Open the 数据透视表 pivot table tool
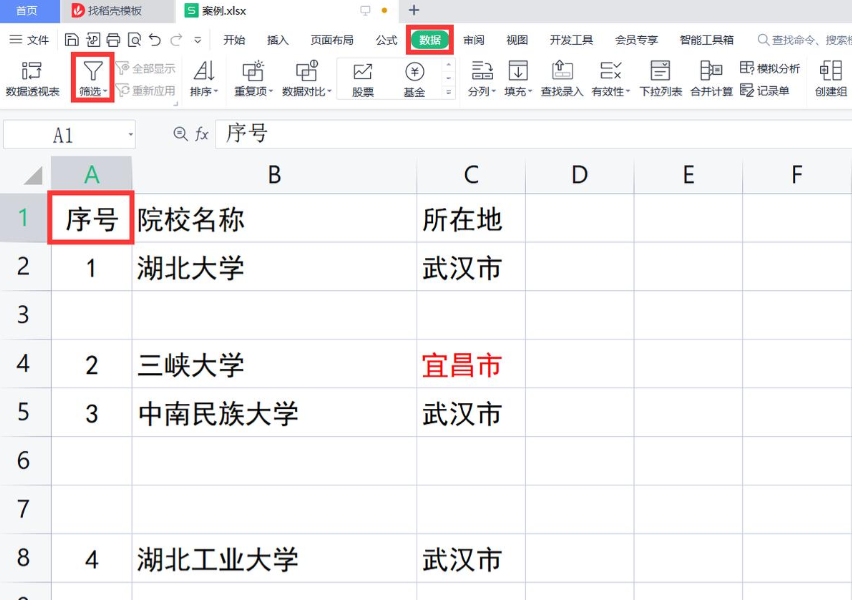This screenshot has height=600, width=852. click(x=32, y=78)
